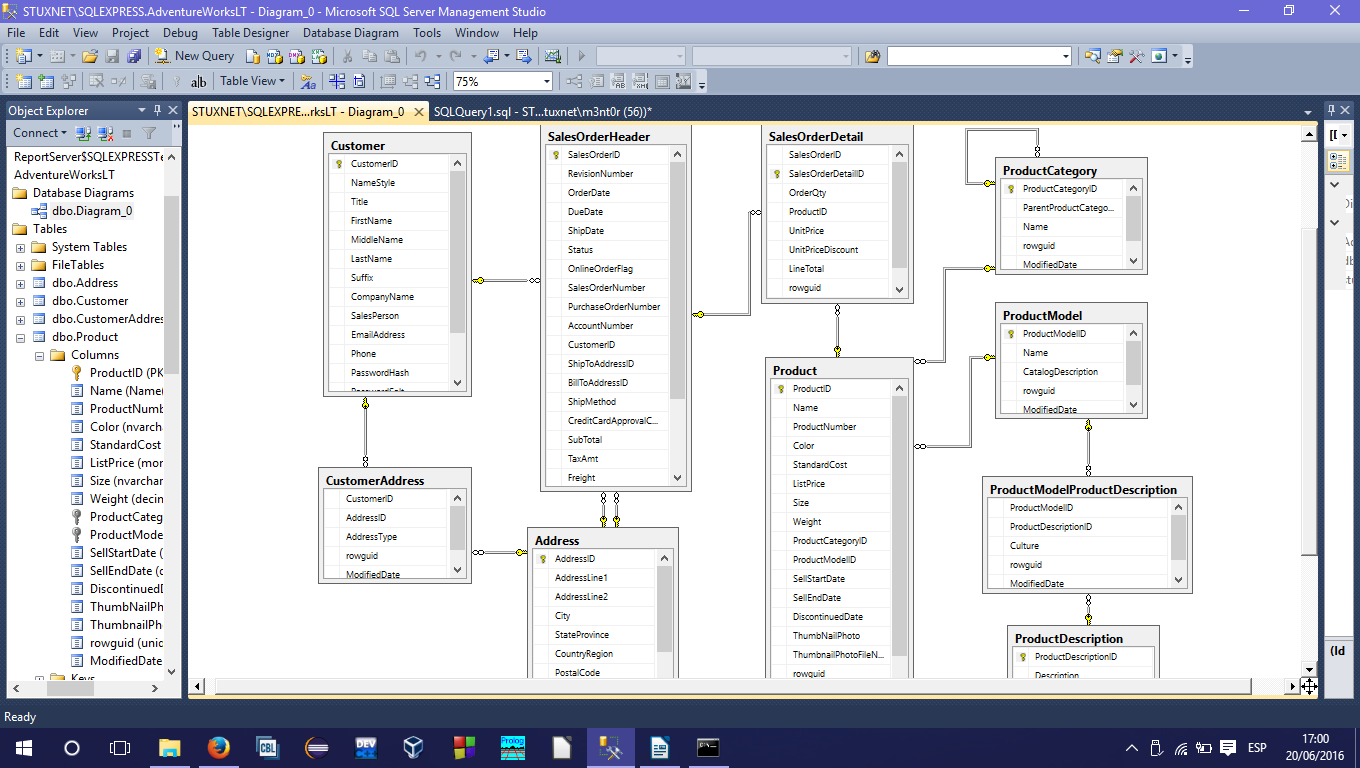Open the 75% zoom level dropdown

point(546,82)
